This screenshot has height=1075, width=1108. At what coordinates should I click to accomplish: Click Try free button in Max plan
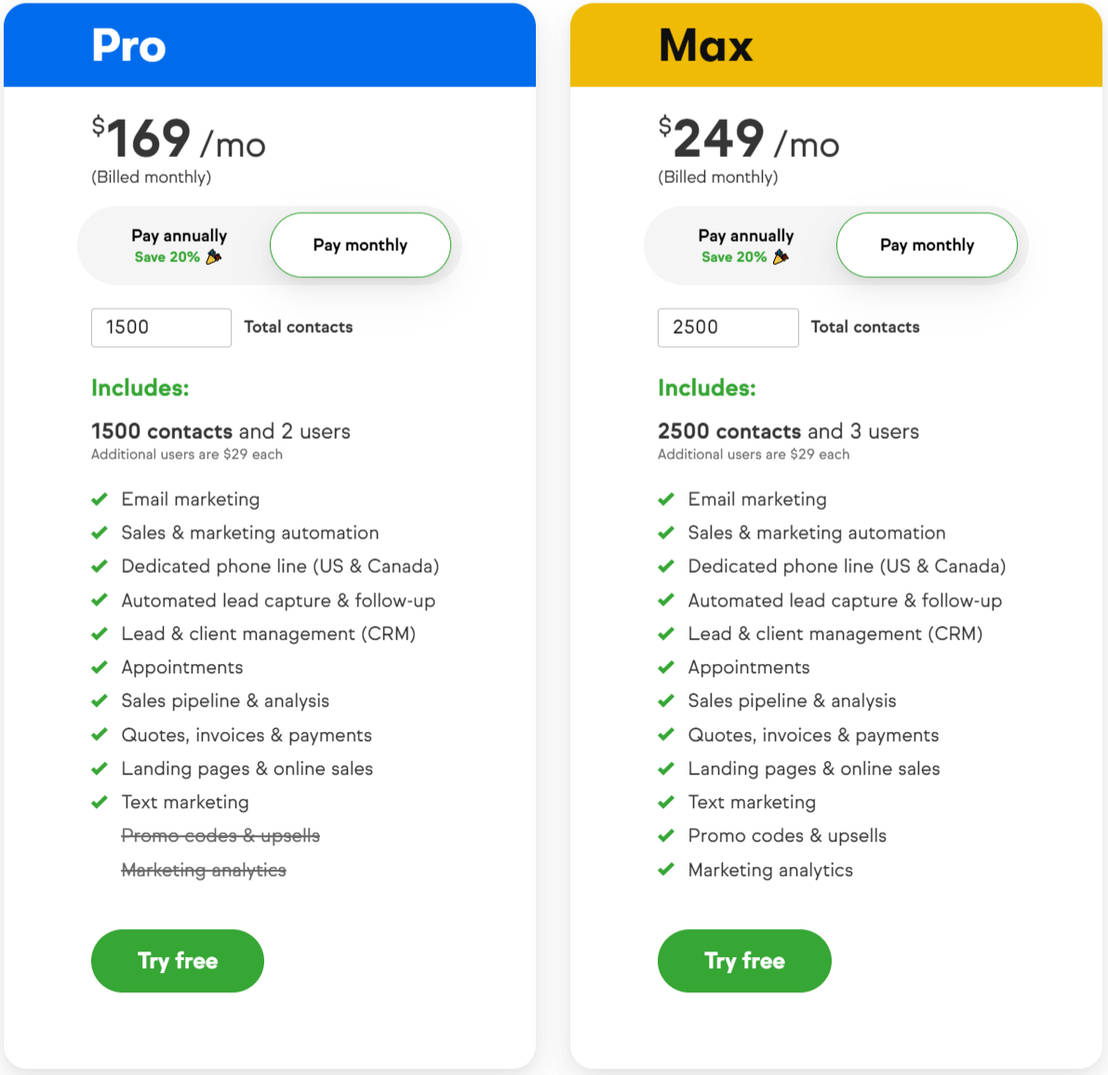[744, 961]
